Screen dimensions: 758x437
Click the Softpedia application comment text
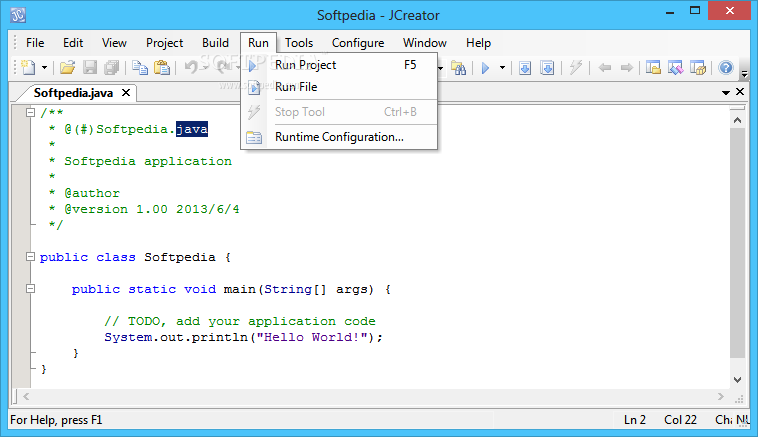pos(148,161)
